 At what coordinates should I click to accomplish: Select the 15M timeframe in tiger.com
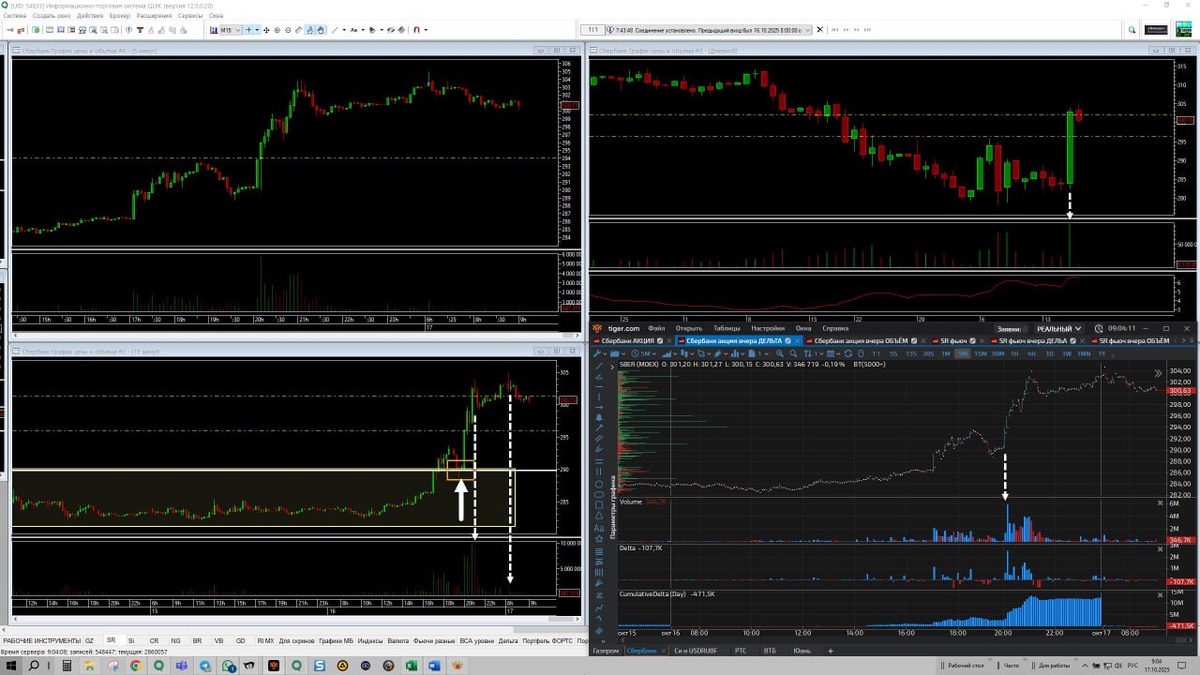point(980,354)
